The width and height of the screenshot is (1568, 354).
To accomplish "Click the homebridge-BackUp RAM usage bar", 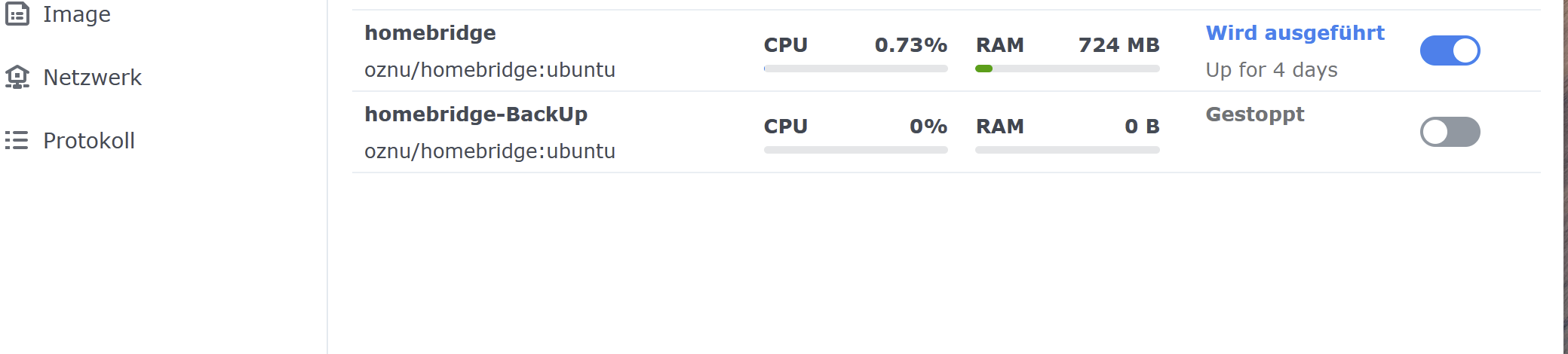I will tap(1067, 150).
